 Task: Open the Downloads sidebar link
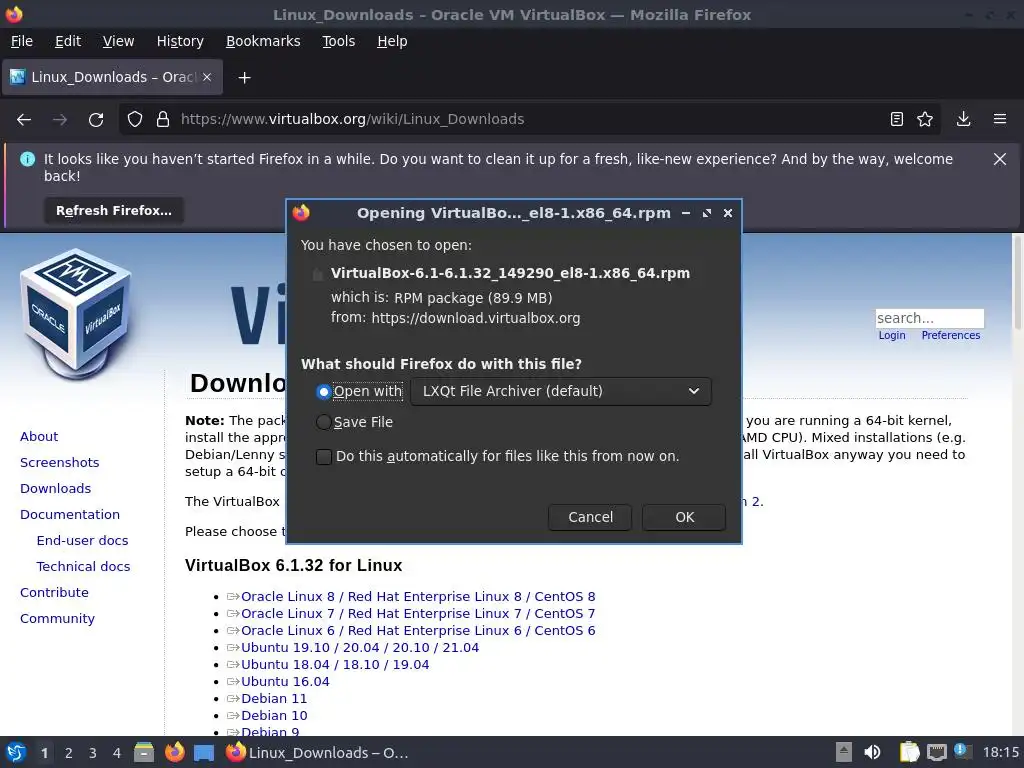(x=56, y=488)
